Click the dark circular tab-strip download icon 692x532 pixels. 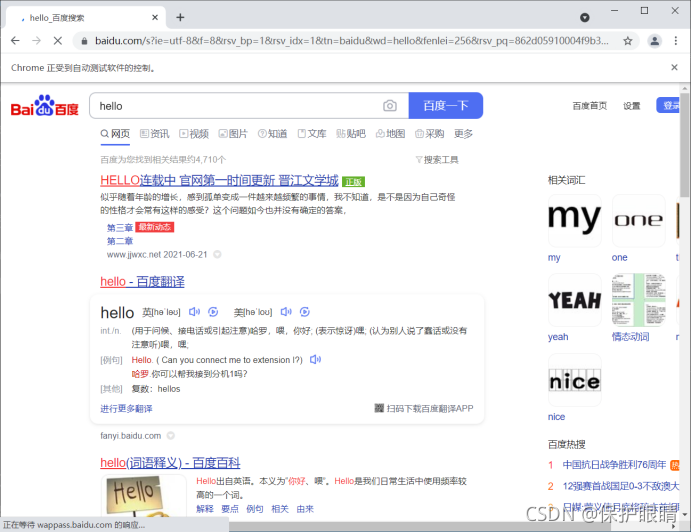[585, 17]
